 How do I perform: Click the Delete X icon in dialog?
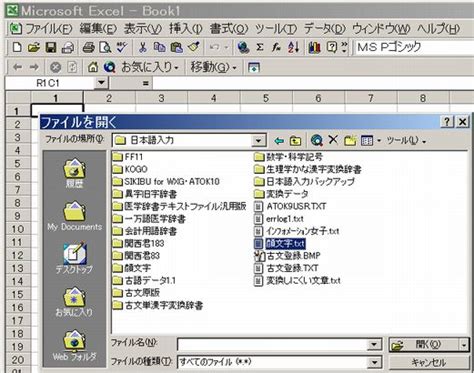[333, 140]
